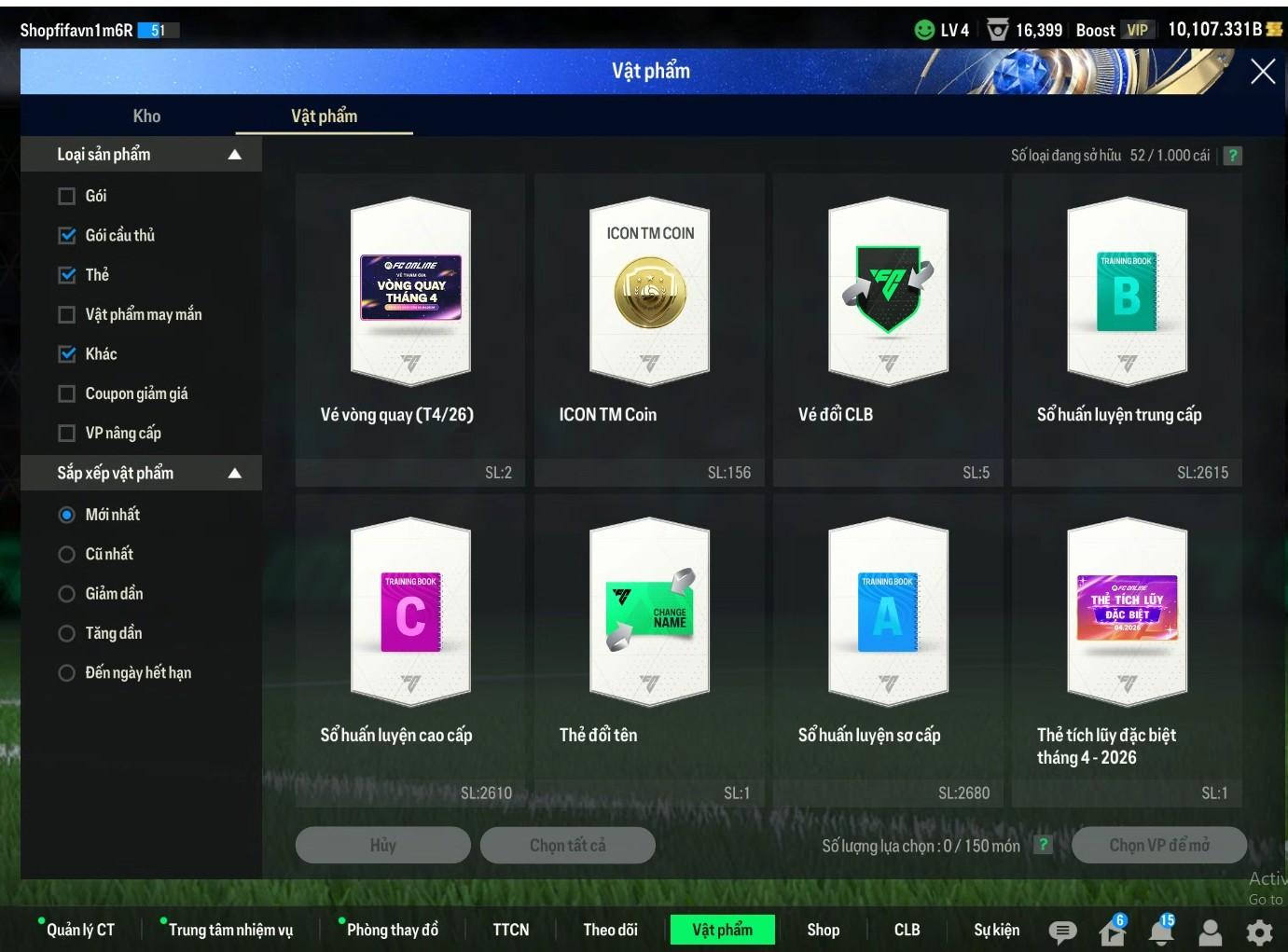Collapse the Sắp xếp vật phẩm section
The width and height of the screenshot is (1288, 952).
234,474
